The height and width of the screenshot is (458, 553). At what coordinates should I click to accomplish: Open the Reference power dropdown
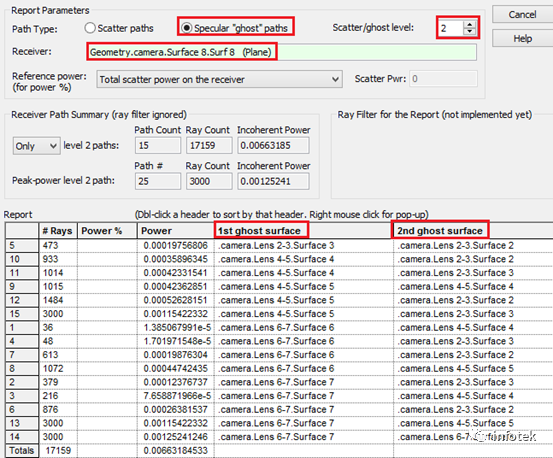tap(219, 79)
